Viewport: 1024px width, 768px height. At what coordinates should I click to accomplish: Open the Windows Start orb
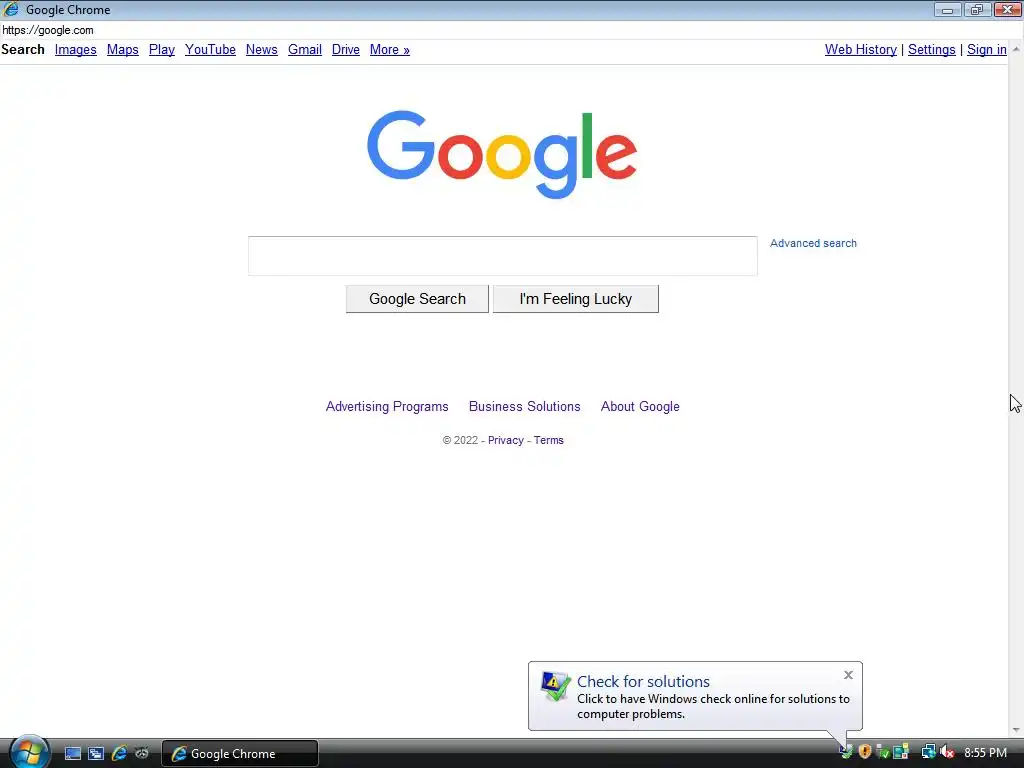click(29, 752)
